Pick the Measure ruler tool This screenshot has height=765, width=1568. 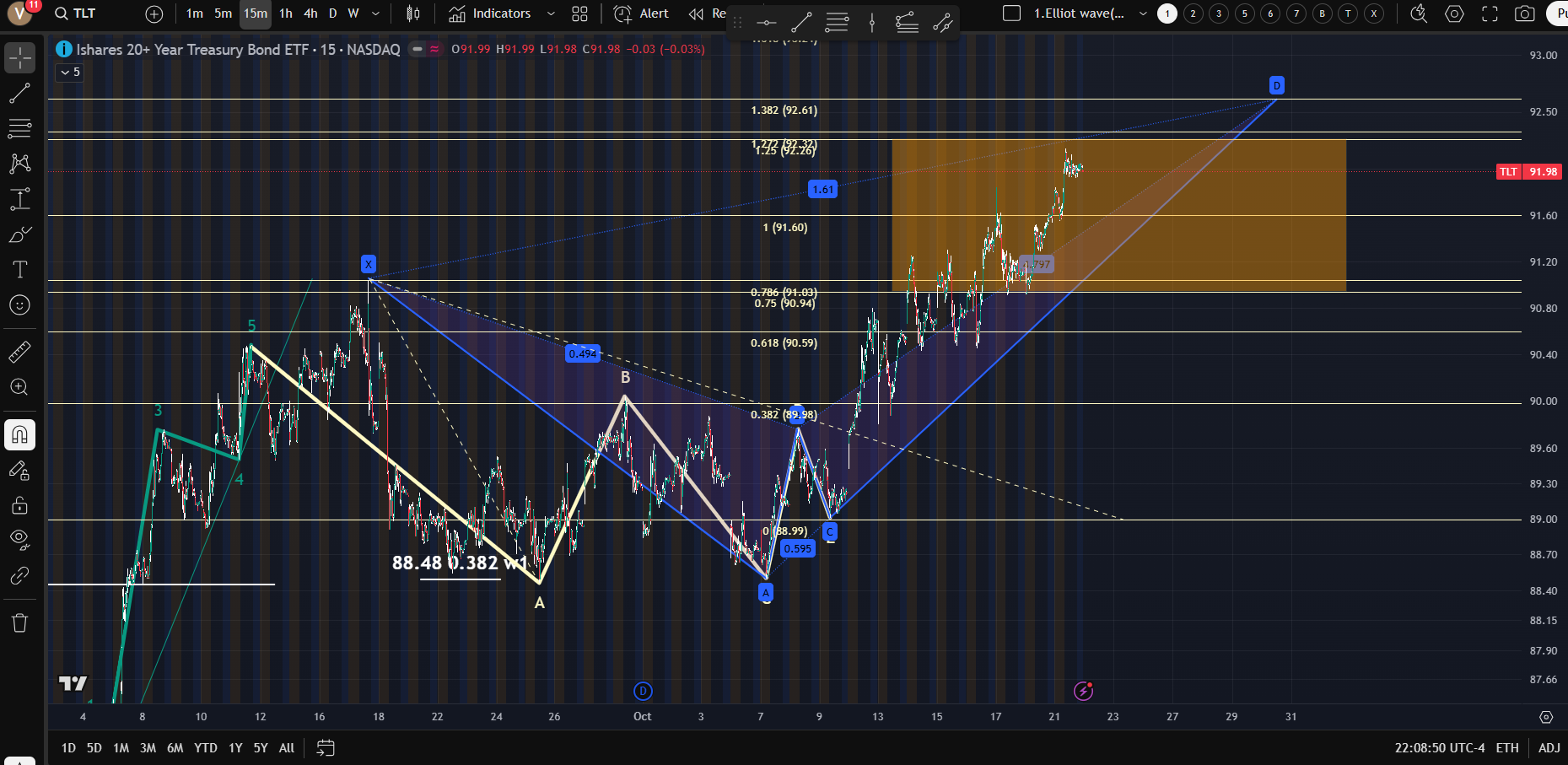[x=19, y=352]
